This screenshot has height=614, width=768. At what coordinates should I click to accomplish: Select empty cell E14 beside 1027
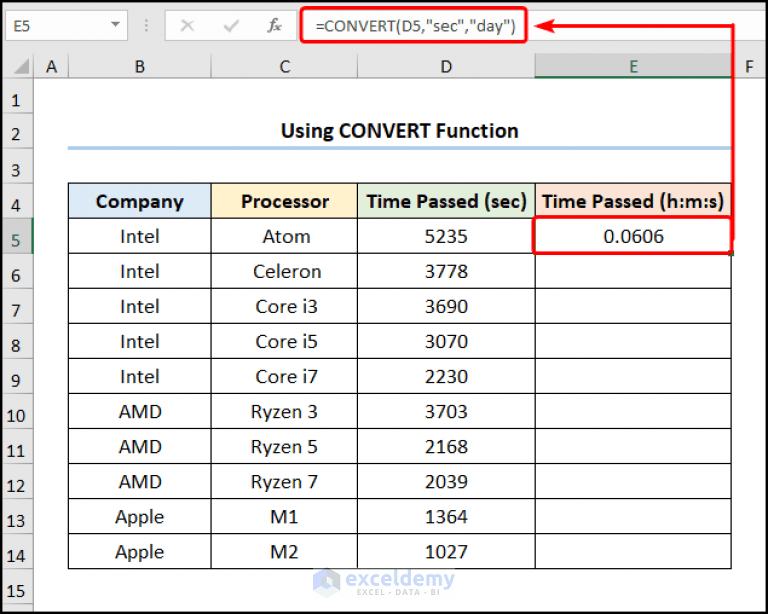633,551
